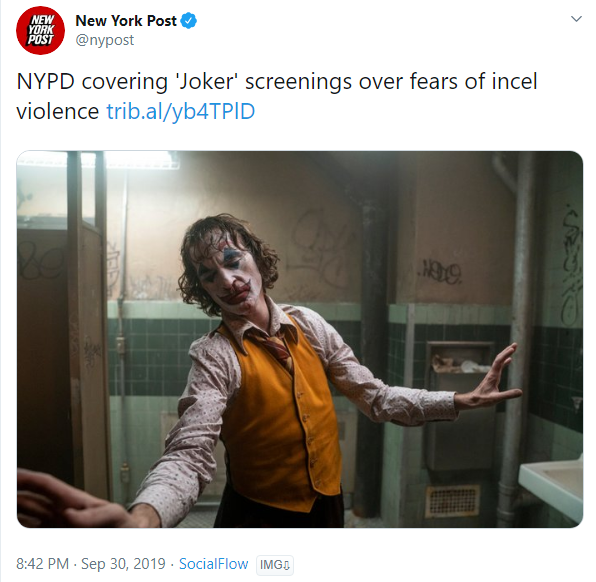
Task: Open the 8:42 PM tweet timestamp
Action: point(43,564)
